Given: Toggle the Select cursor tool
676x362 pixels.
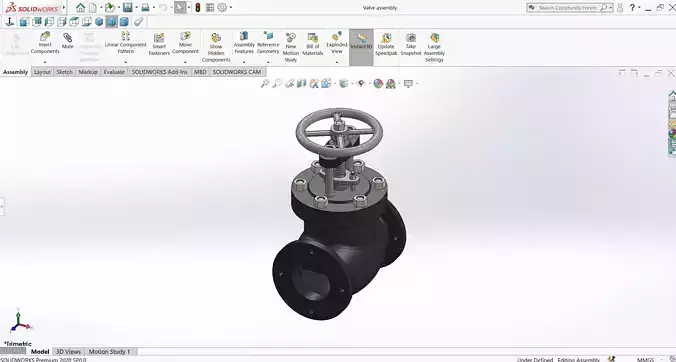Looking at the screenshot, I should [180, 7].
